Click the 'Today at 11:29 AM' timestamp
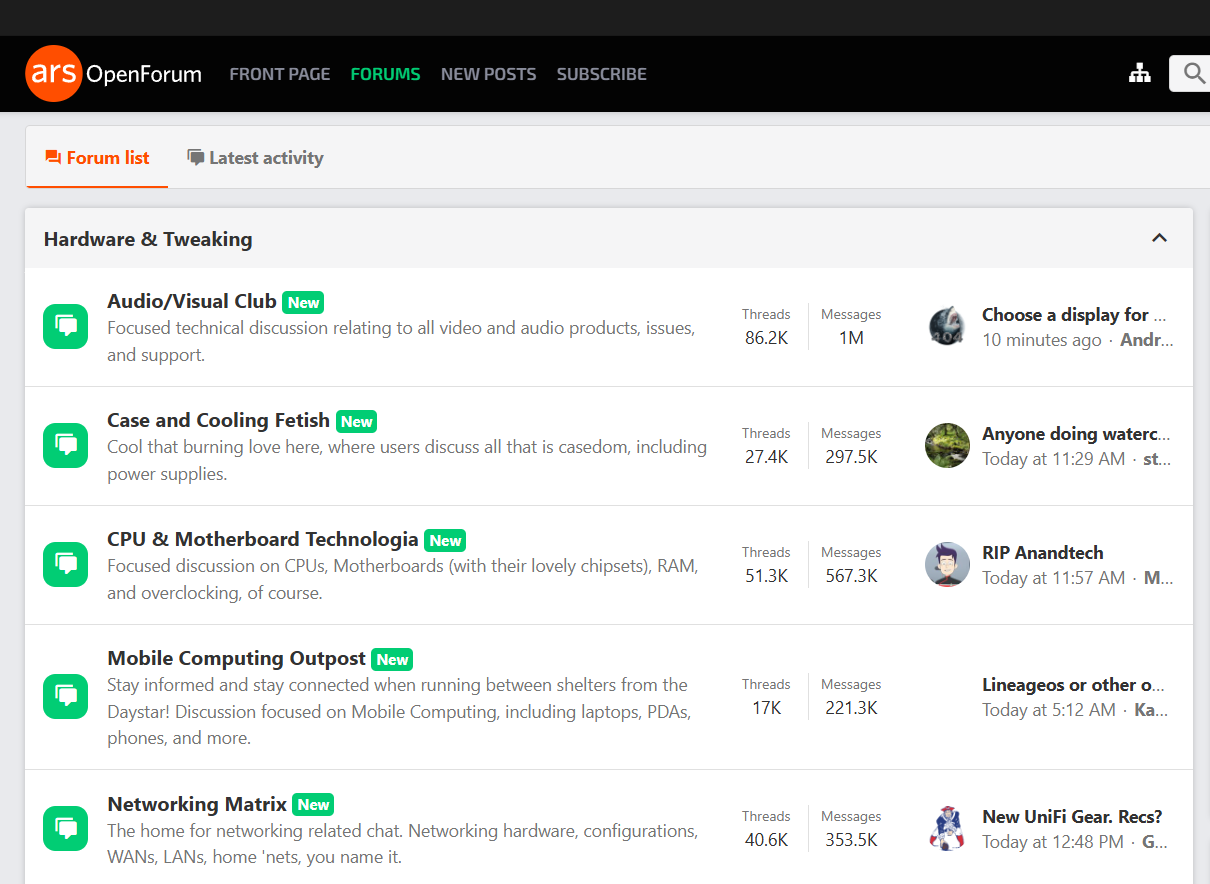 click(x=1054, y=459)
